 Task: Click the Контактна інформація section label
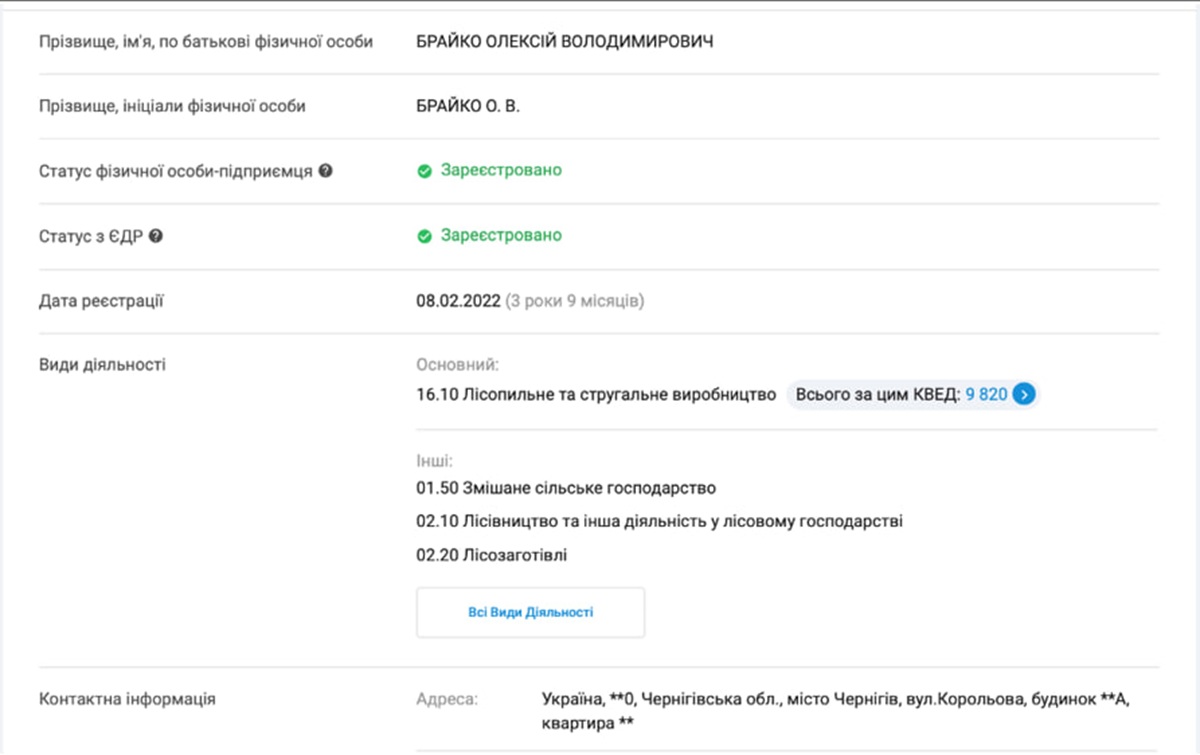[127, 699]
